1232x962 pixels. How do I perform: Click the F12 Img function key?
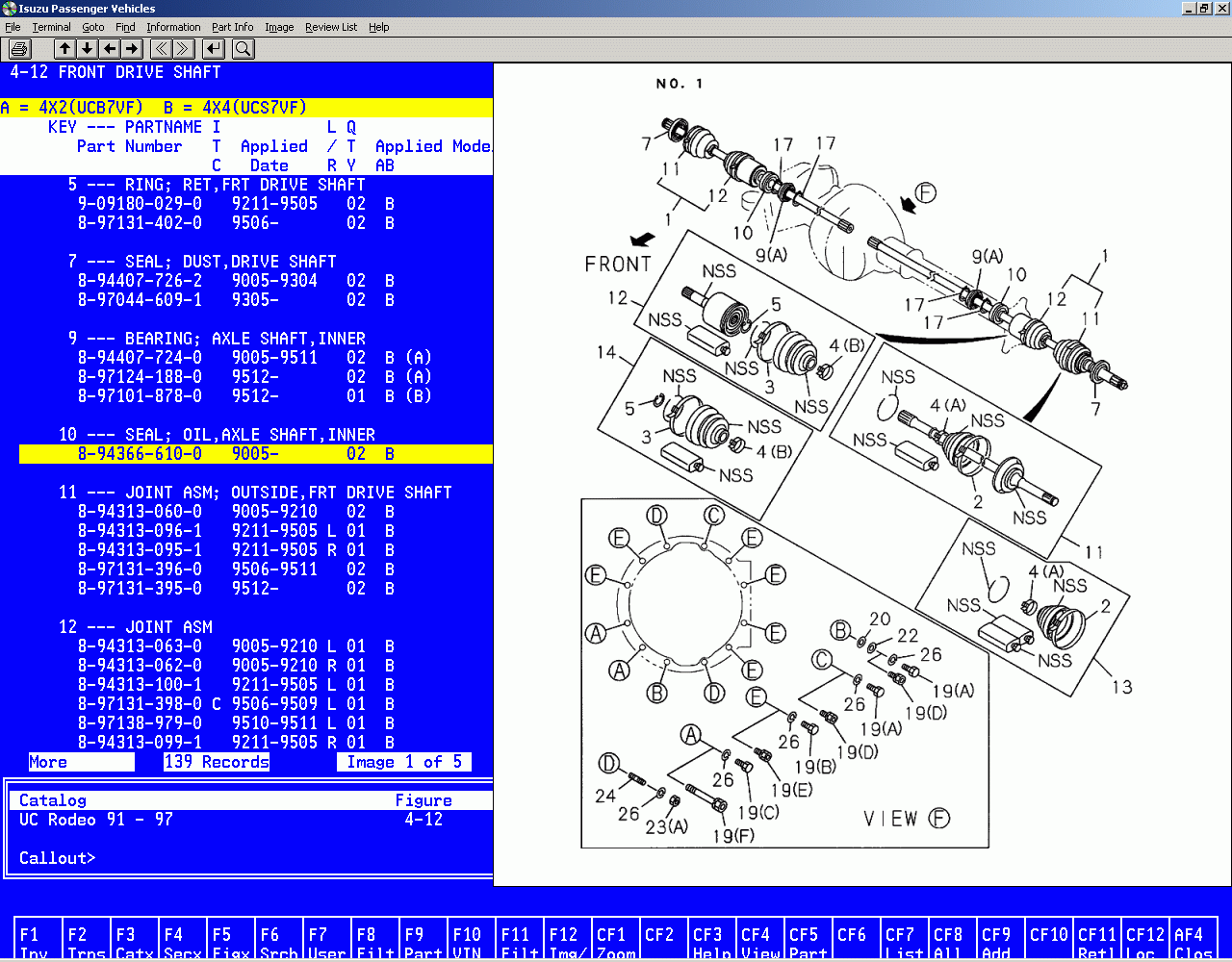pos(567,940)
